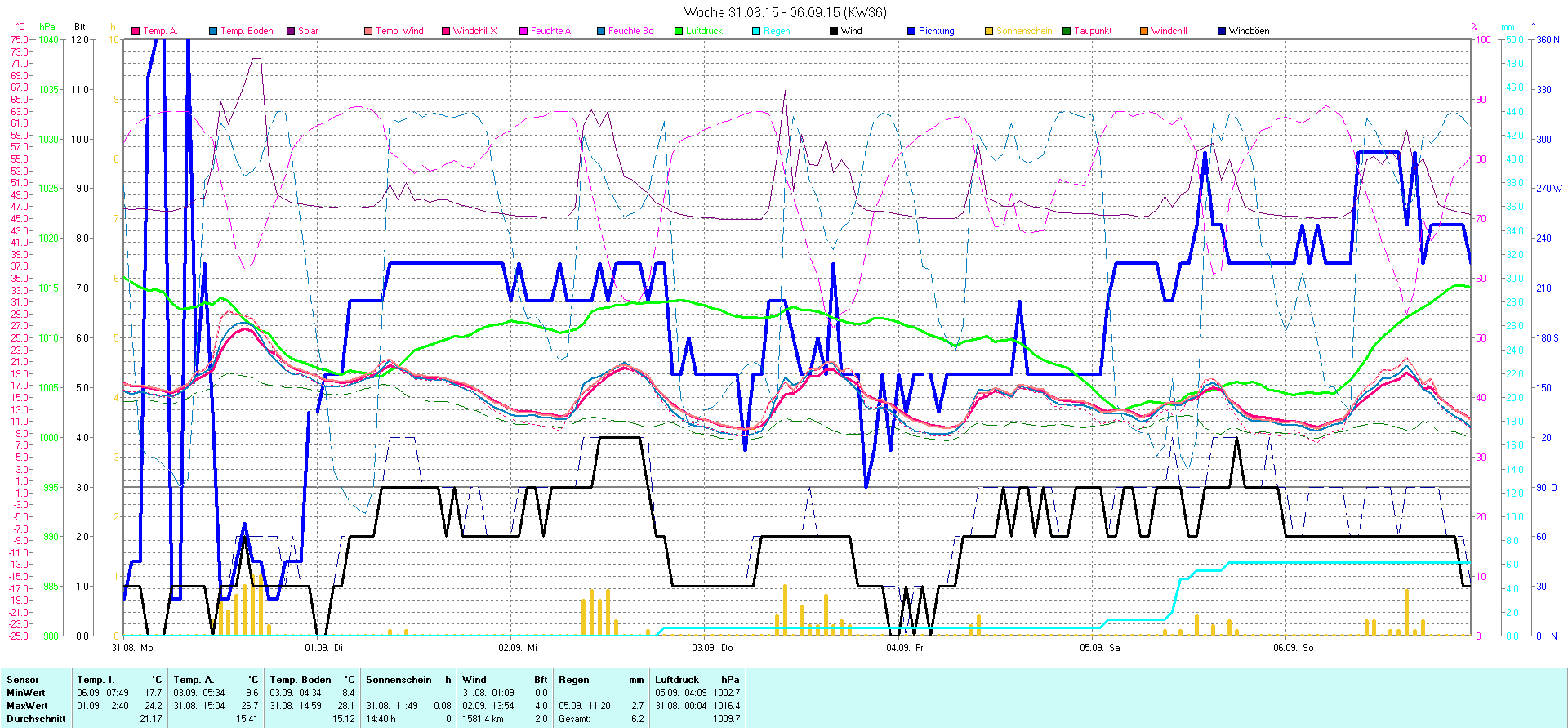The width and height of the screenshot is (1568, 728).
Task: Click the chart title Woche 31.08.15 - 06.09.15
Action: click(x=784, y=12)
